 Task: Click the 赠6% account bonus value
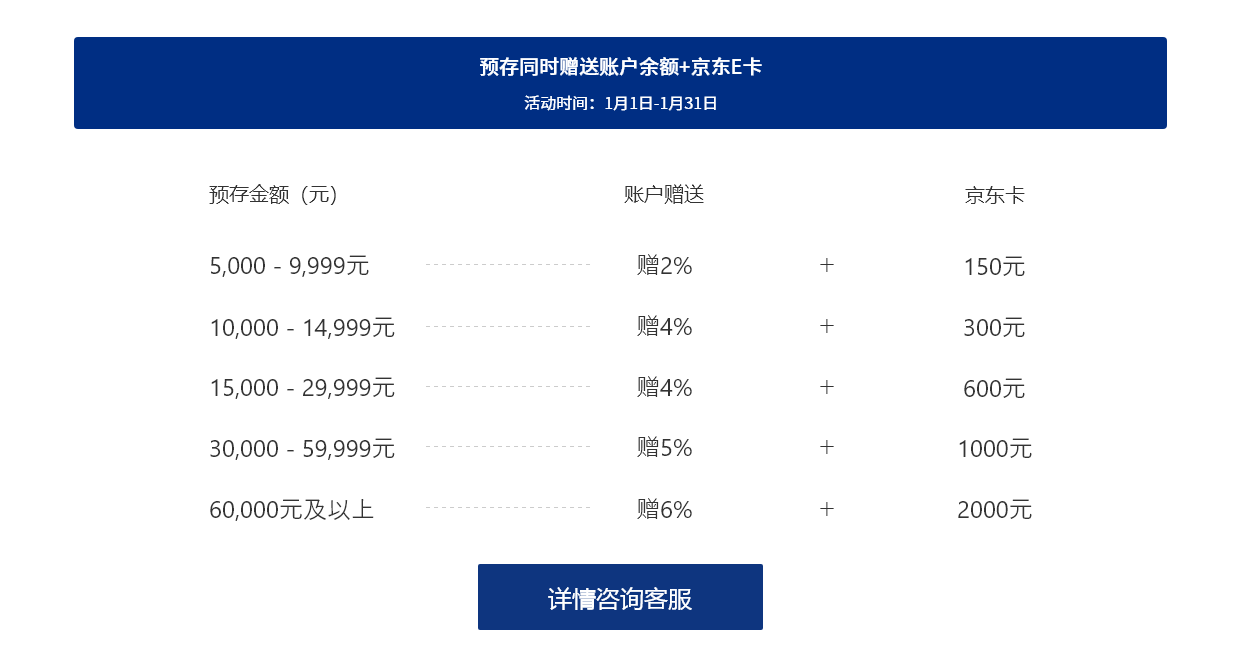pos(664,510)
